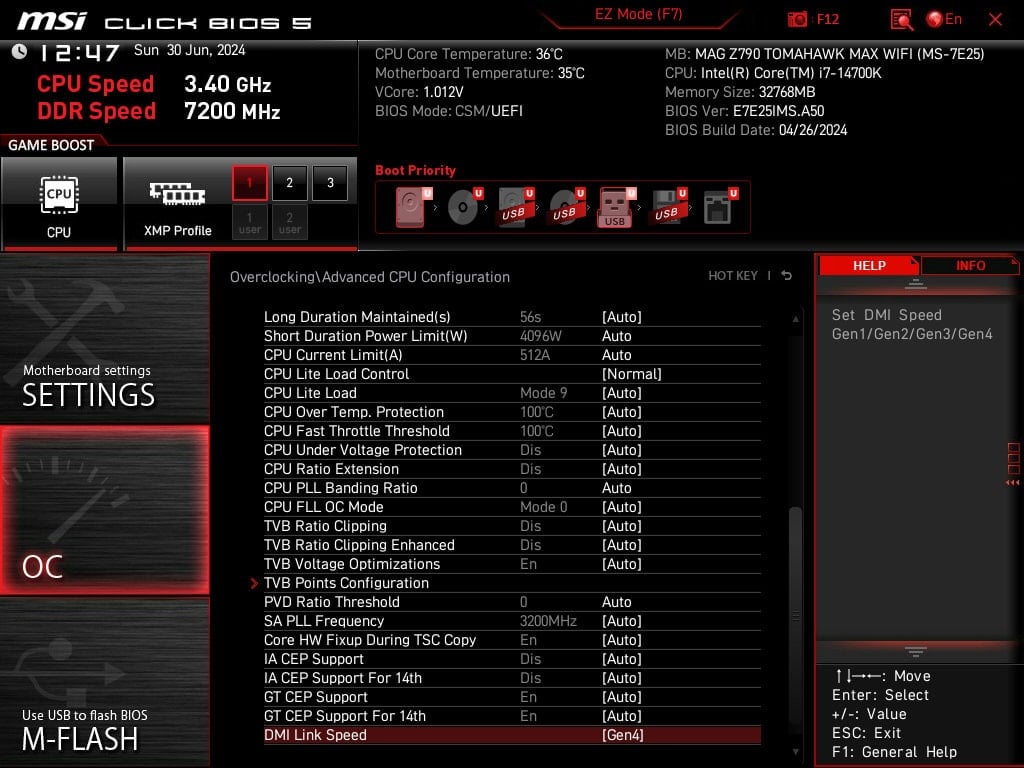Select Core HW Fixup During TSC Copy

512,640
